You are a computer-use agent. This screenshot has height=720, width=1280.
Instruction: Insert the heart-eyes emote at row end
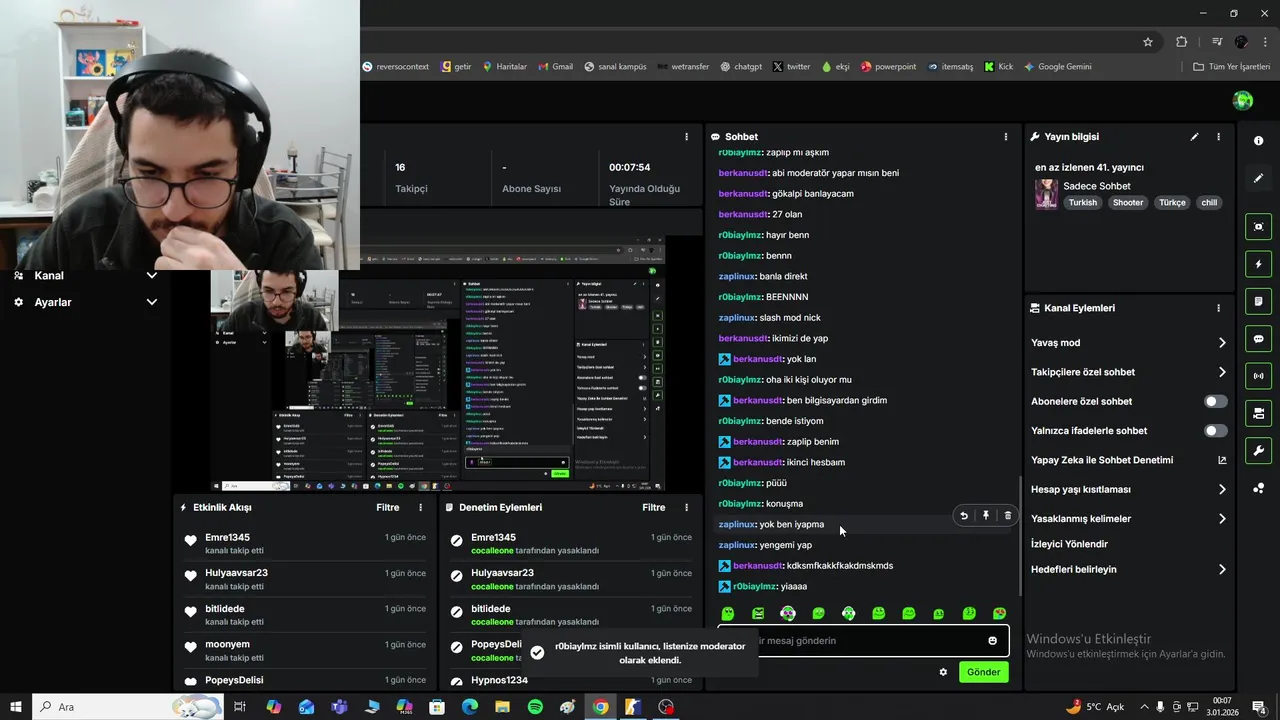coord(999,614)
